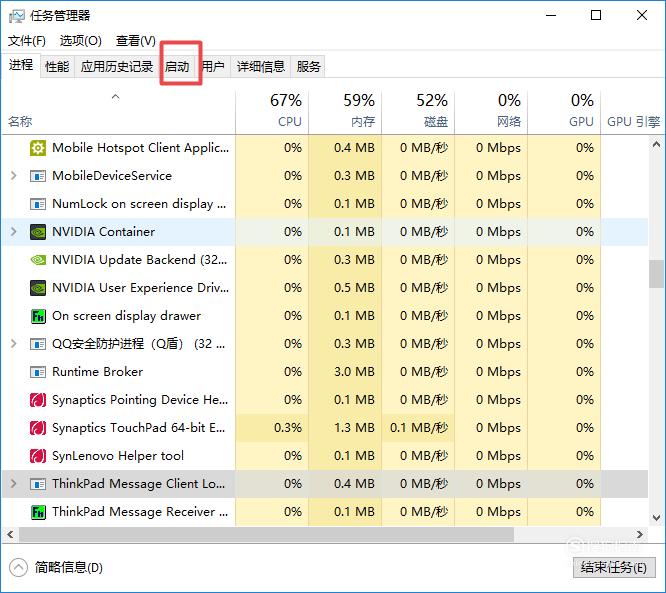Click the NVIDIA Container icon

pos(38,232)
